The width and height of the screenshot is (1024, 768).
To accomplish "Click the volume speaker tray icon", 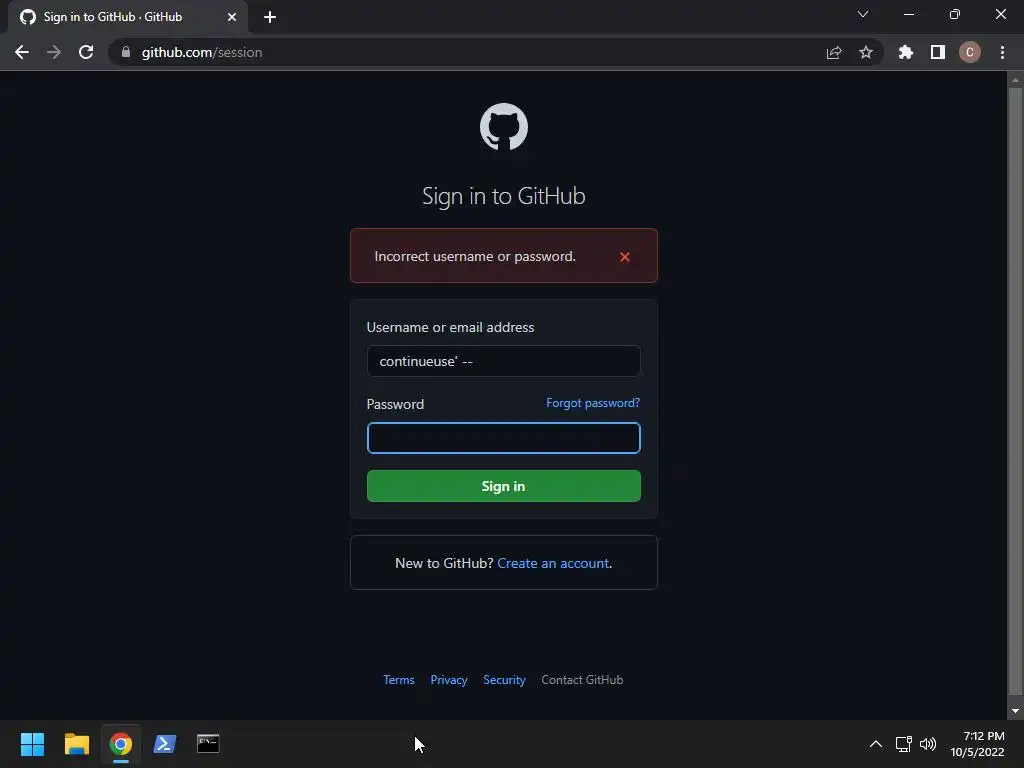I will tap(927, 744).
